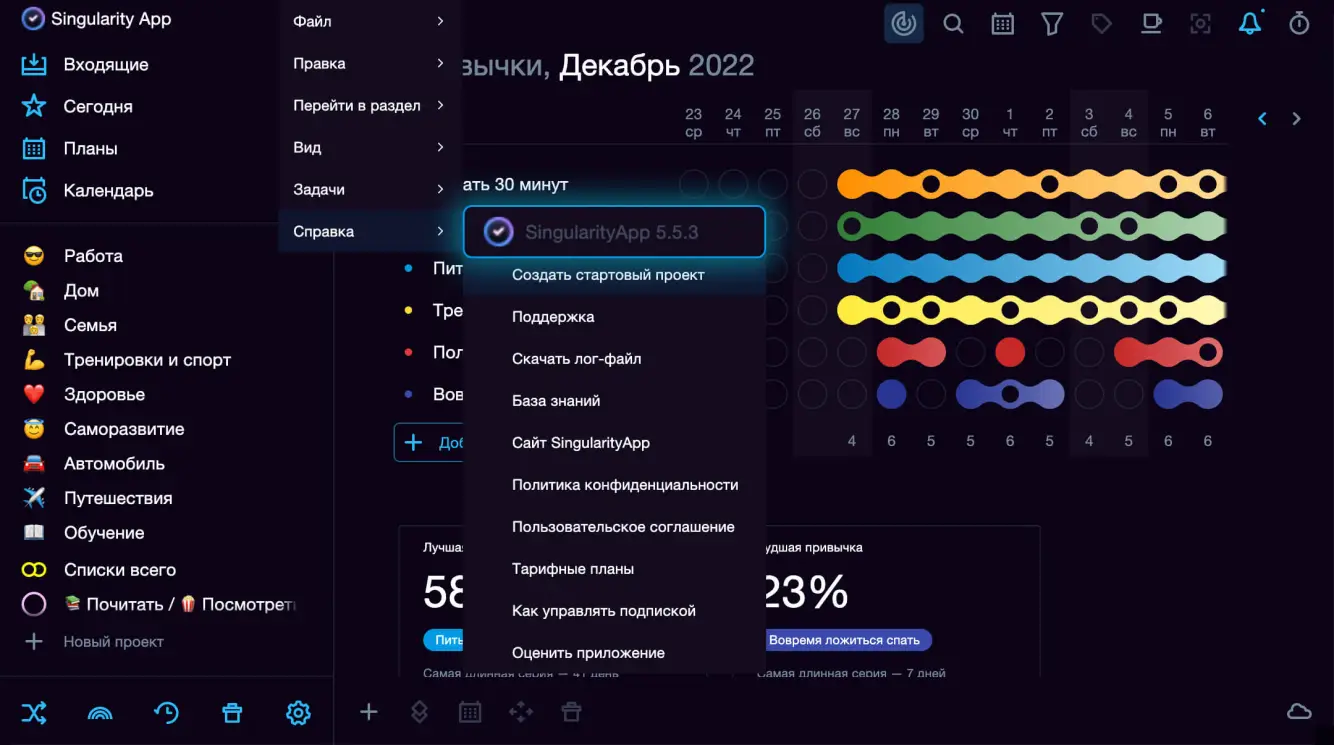Toggle the habit circle for Saturday the 26th in the top row
The width and height of the screenshot is (1334, 745).
pos(812,184)
